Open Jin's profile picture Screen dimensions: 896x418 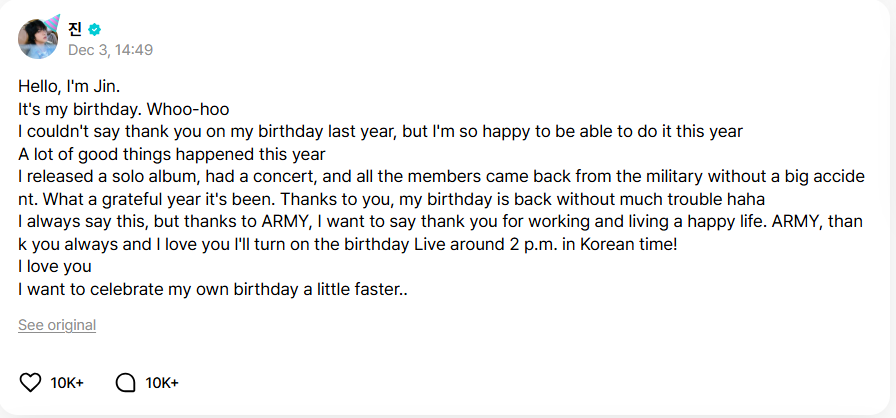(37, 39)
